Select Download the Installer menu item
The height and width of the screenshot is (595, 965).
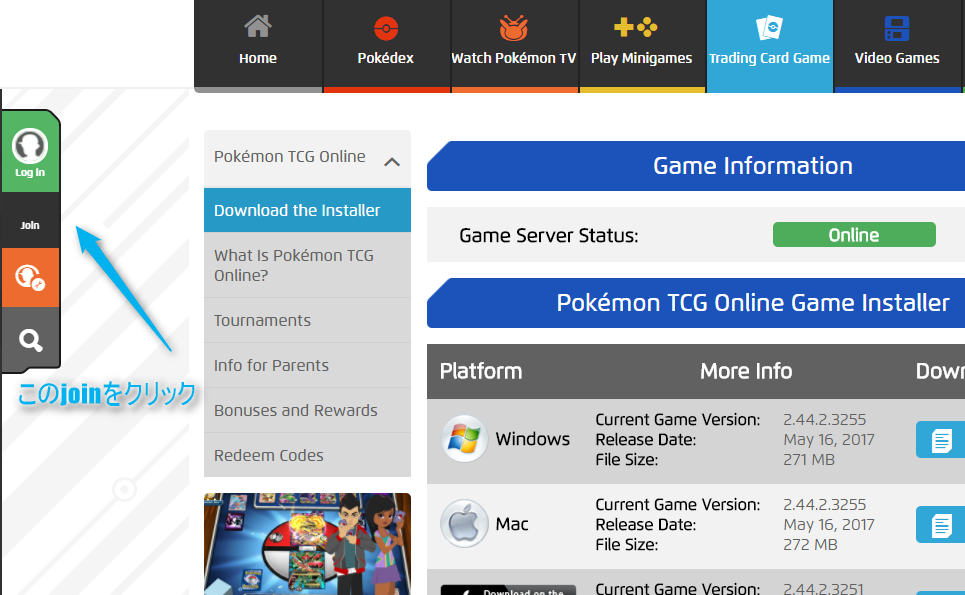(x=307, y=210)
